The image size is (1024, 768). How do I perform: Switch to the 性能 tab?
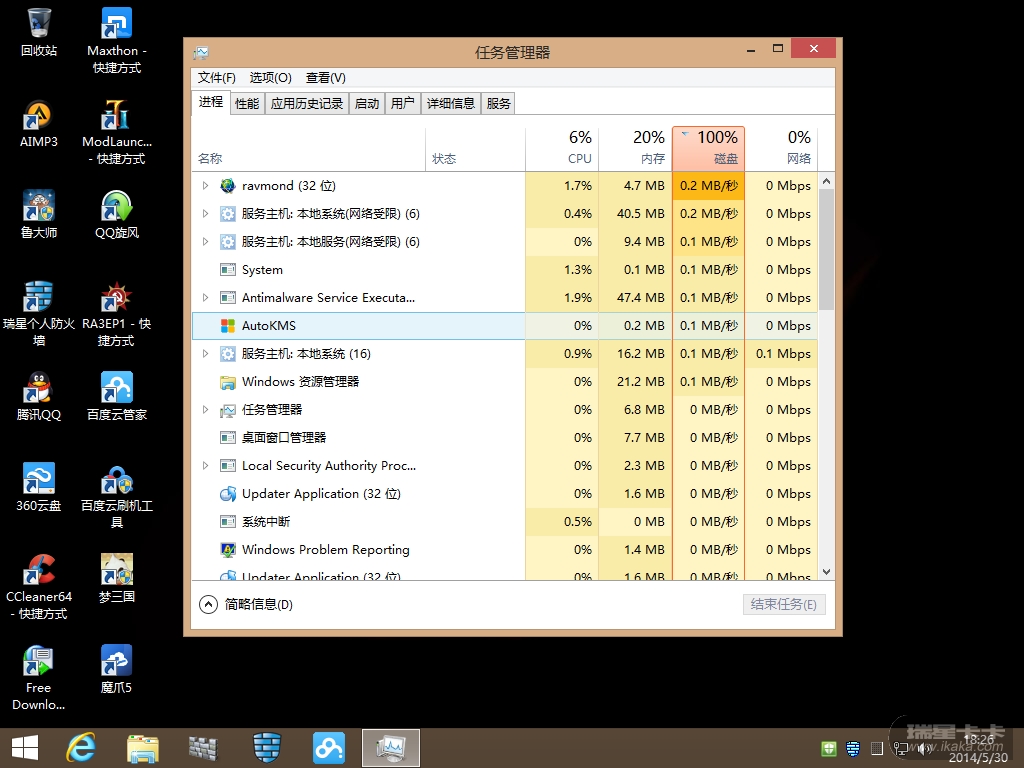(x=247, y=103)
